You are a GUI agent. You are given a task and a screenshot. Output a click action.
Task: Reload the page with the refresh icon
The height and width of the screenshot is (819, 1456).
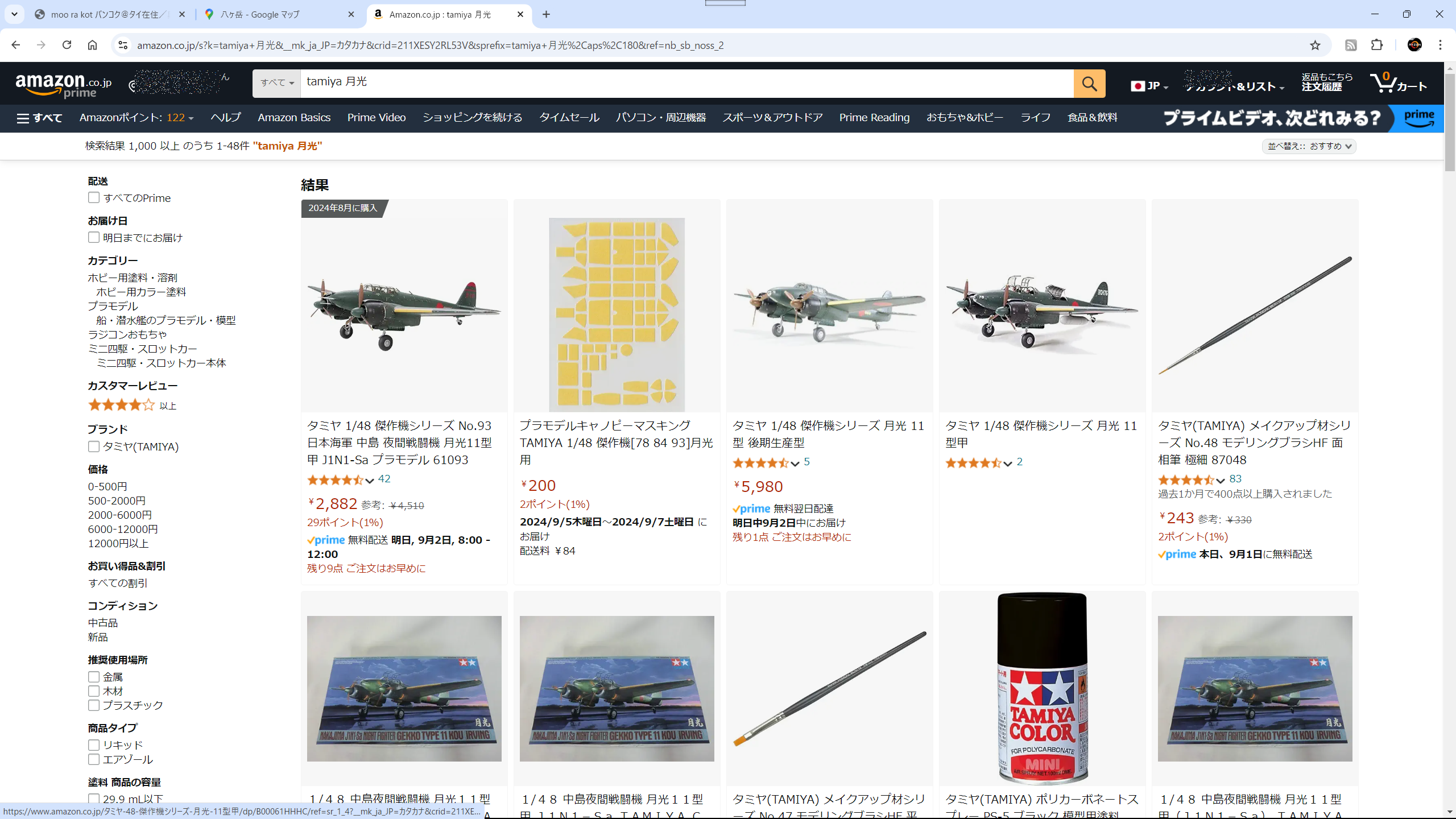(x=67, y=45)
